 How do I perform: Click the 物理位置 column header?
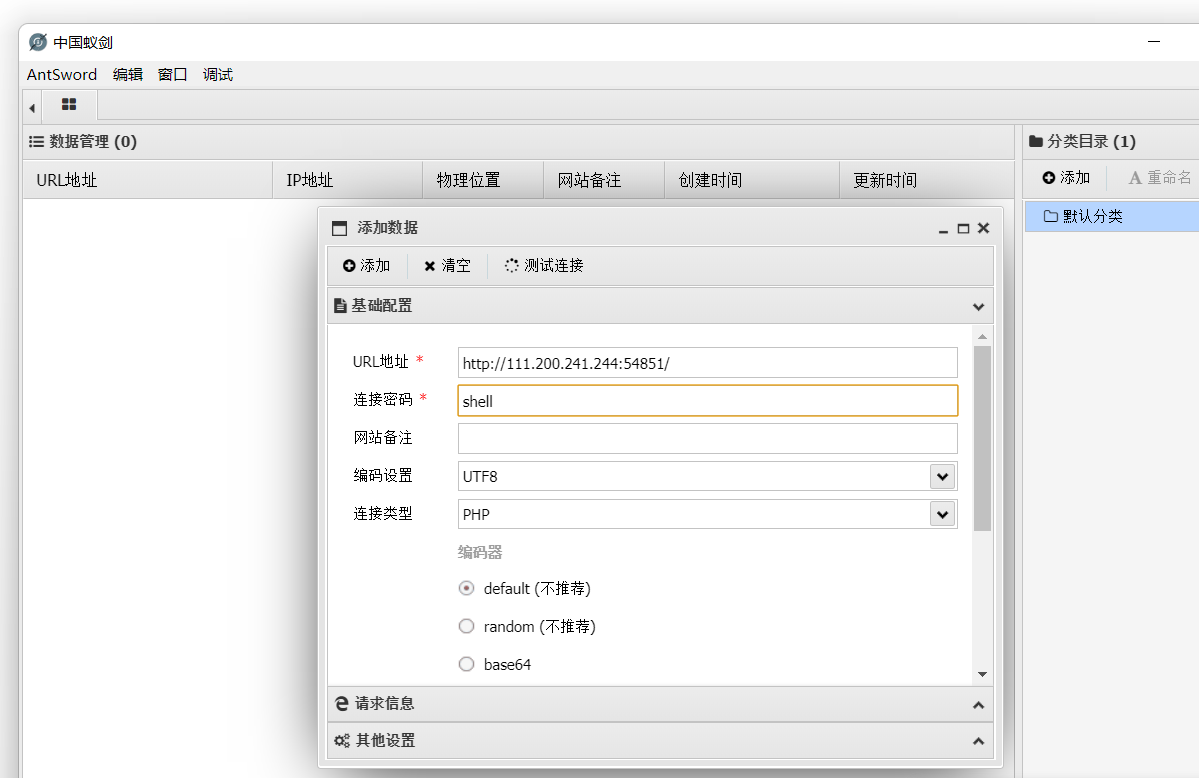(483, 180)
